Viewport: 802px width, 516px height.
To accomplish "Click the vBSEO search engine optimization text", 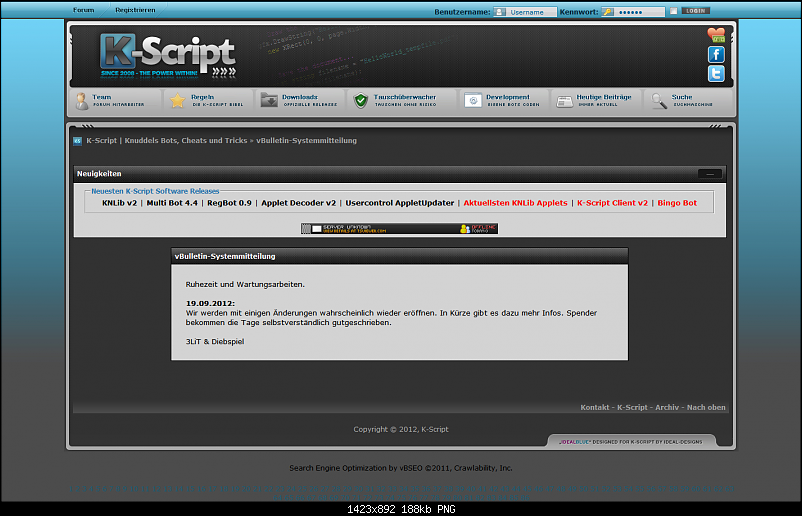I will 400,468.
